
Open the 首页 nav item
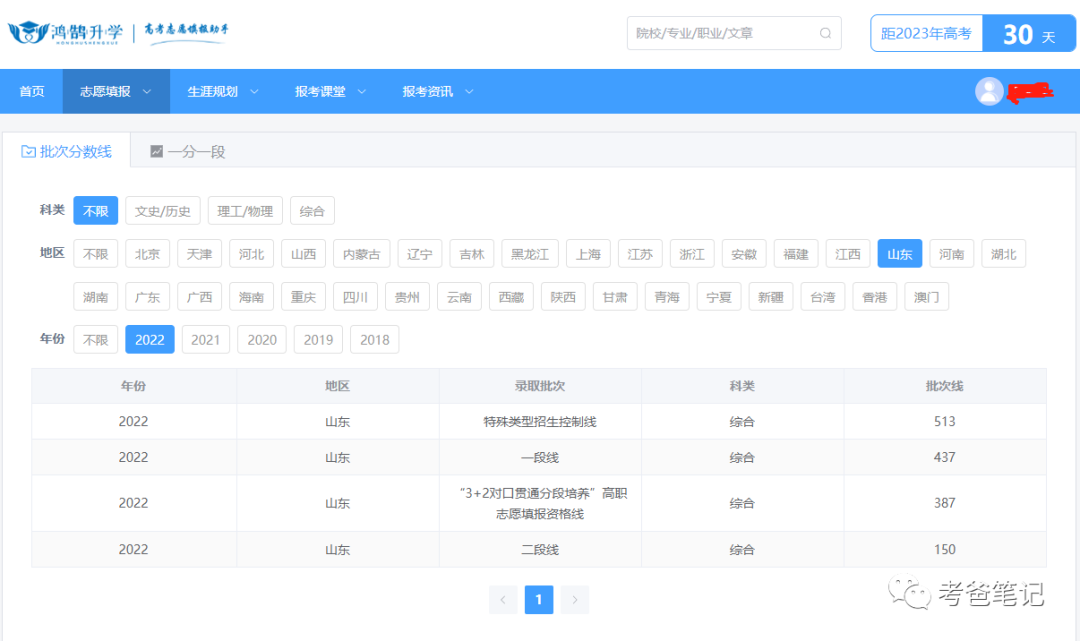pyautogui.click(x=32, y=92)
